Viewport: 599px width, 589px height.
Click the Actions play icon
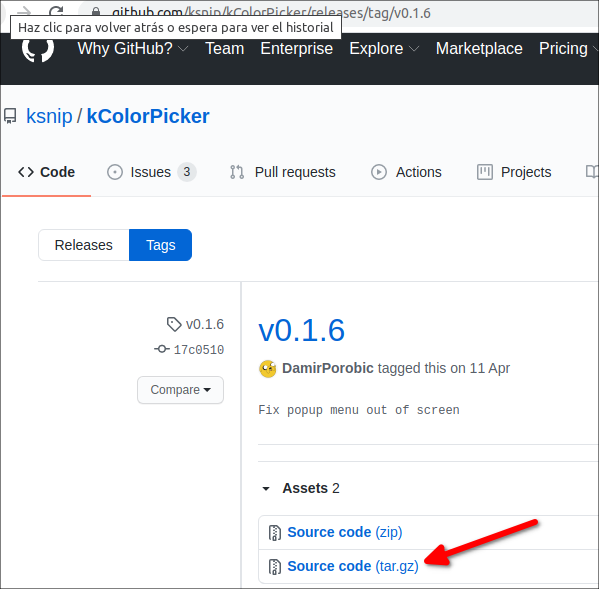(379, 172)
